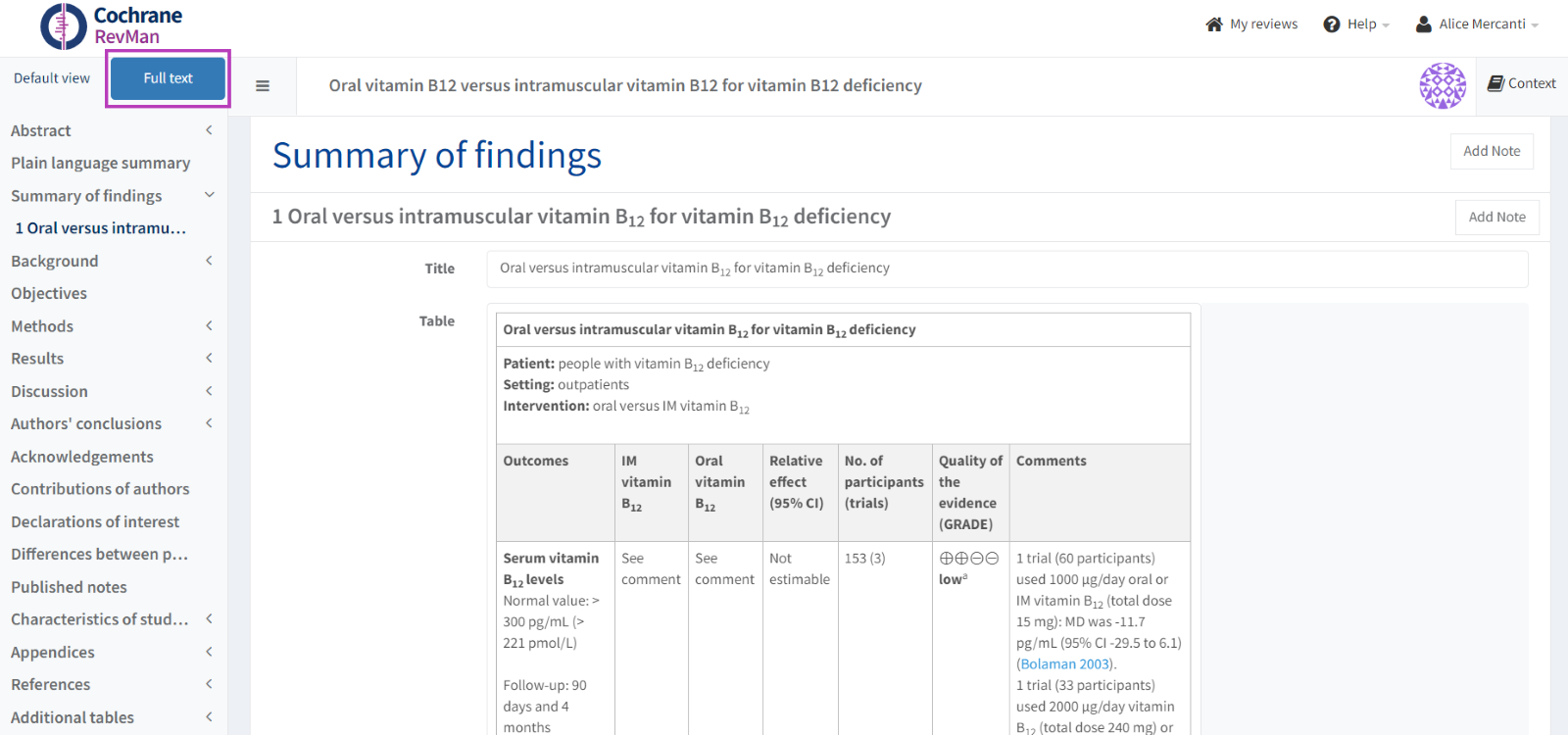Click the Title input field
Screen dimensions: 1568x735
tap(1006, 269)
